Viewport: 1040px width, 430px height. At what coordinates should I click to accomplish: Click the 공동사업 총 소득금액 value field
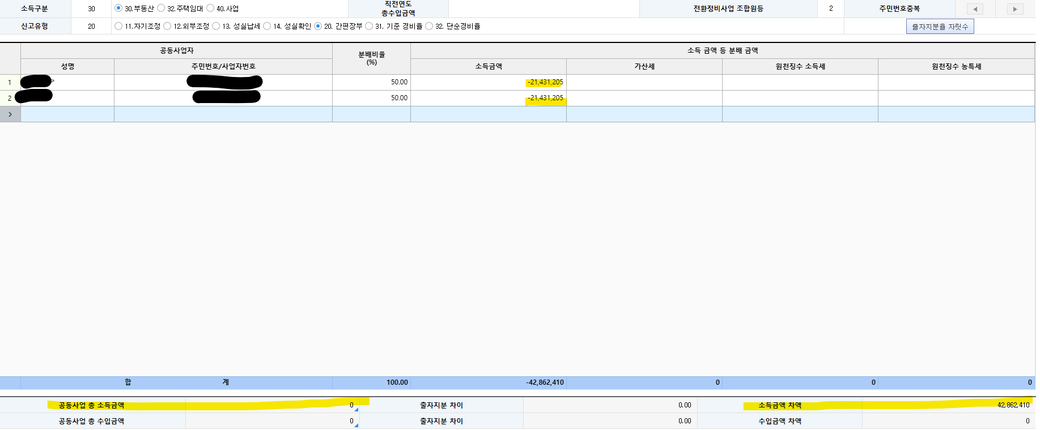click(272, 405)
